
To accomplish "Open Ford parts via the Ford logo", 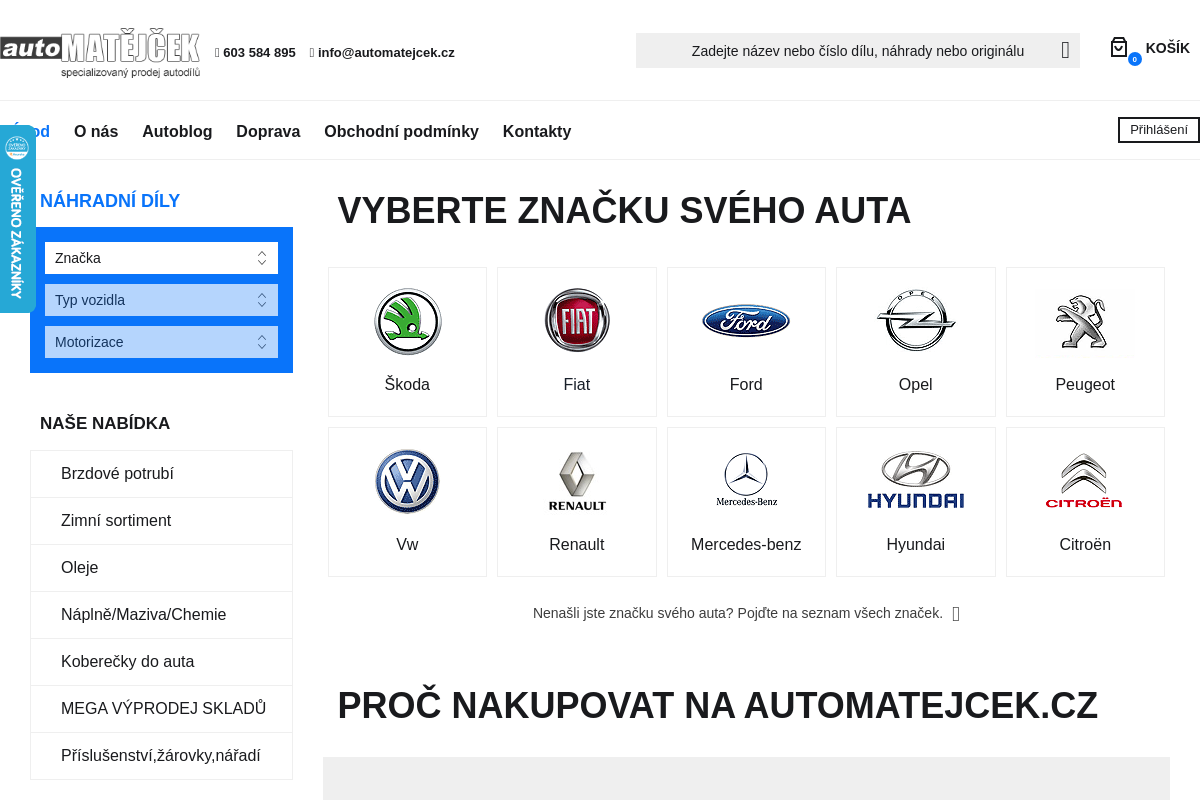I will (x=746, y=321).
